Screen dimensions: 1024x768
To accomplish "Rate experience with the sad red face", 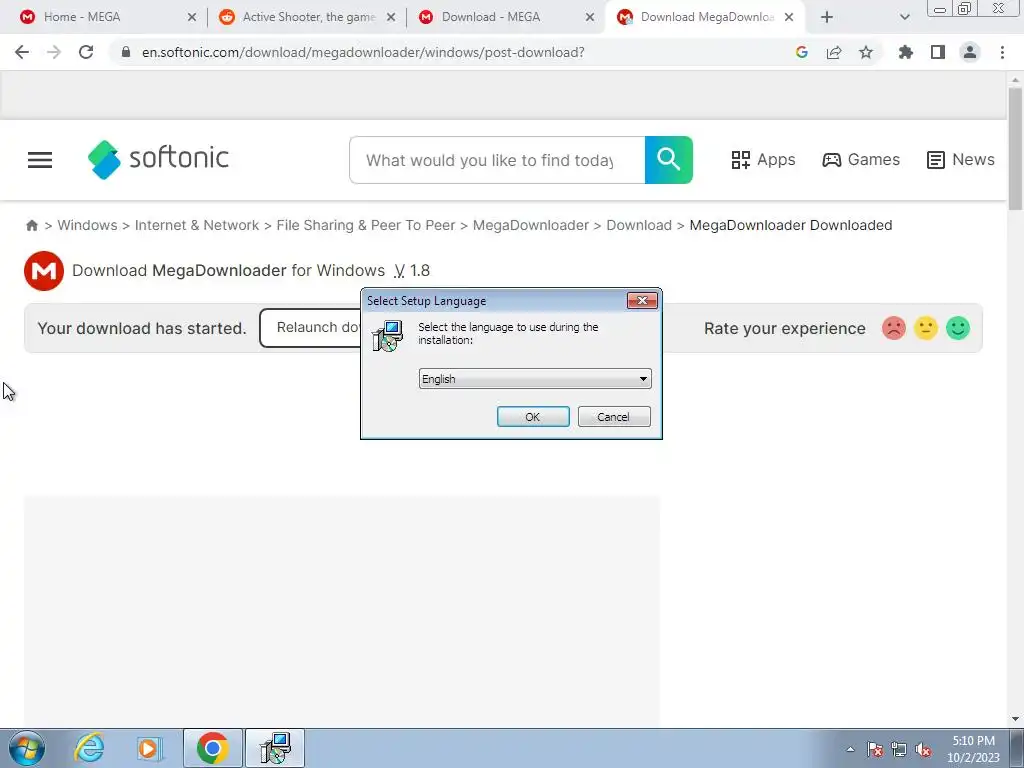I will [x=893, y=328].
